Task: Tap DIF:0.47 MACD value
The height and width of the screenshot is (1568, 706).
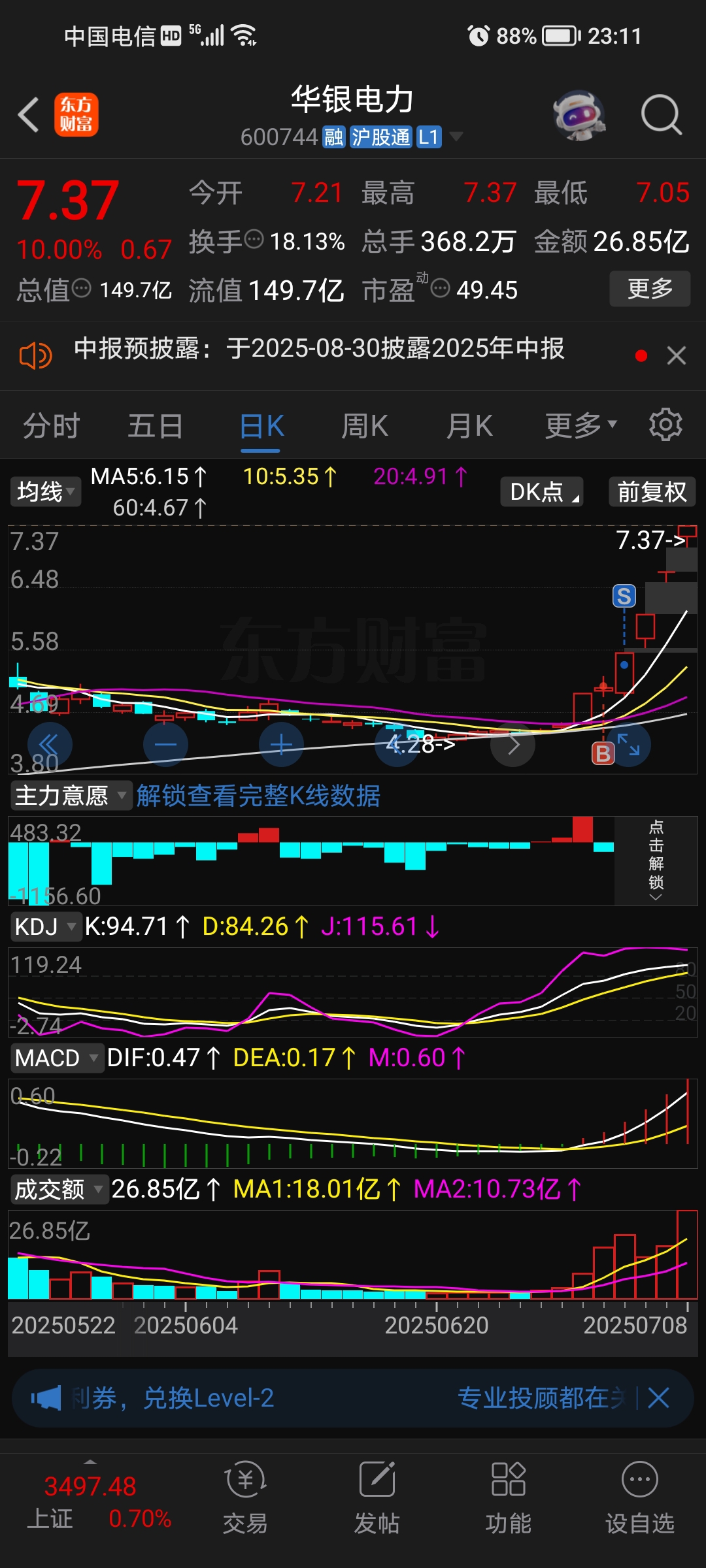Action: coord(163,1058)
